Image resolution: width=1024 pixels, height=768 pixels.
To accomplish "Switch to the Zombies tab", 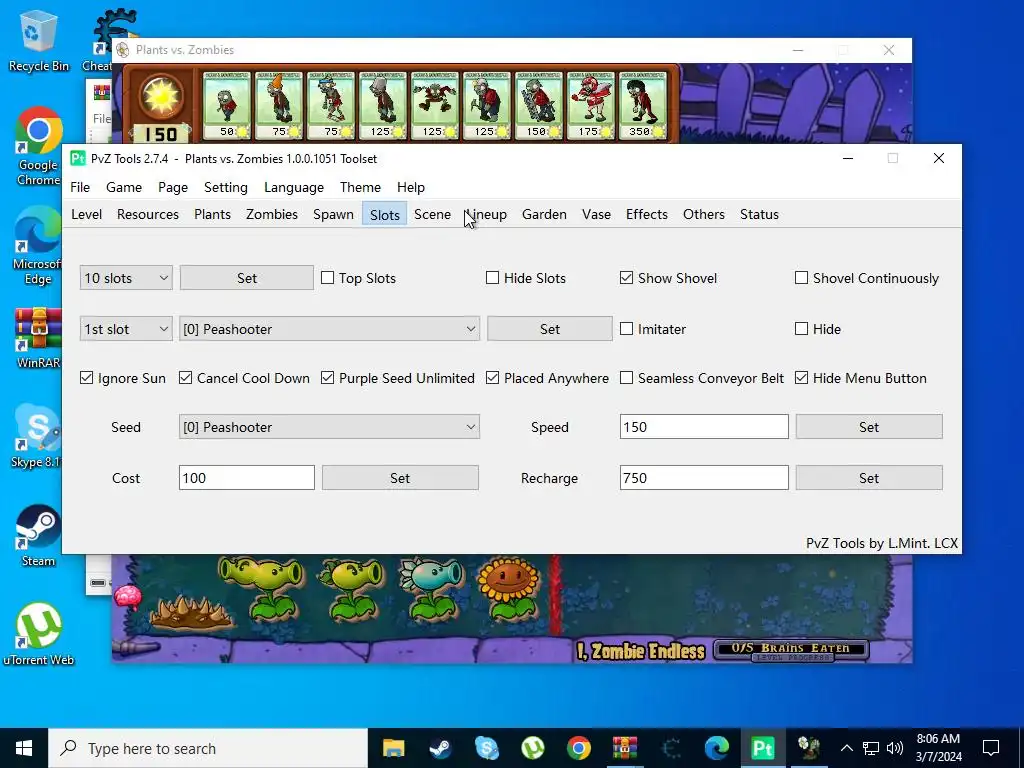I will (x=272, y=214).
